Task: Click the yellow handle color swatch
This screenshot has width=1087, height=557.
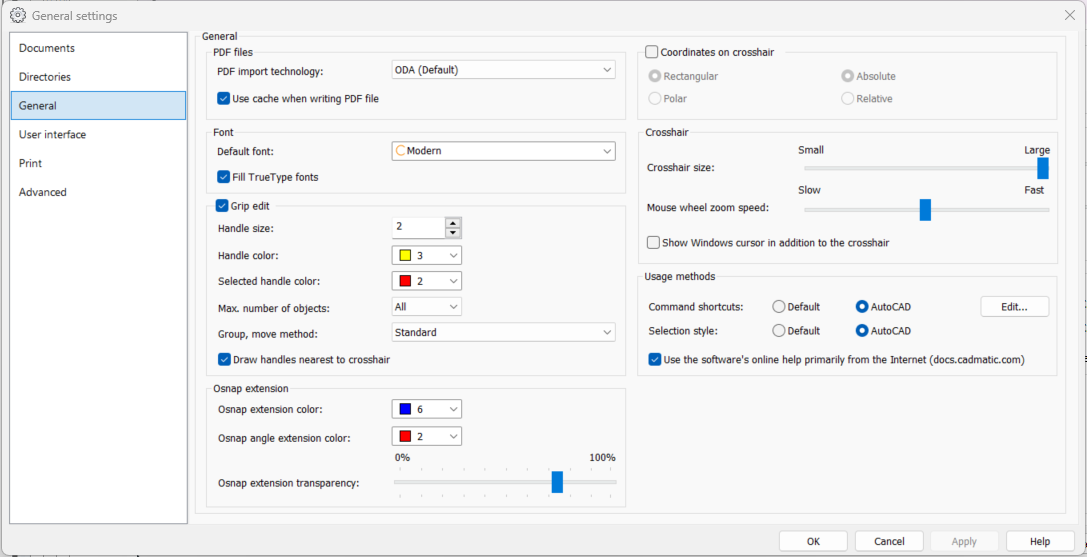Action: pos(405,256)
